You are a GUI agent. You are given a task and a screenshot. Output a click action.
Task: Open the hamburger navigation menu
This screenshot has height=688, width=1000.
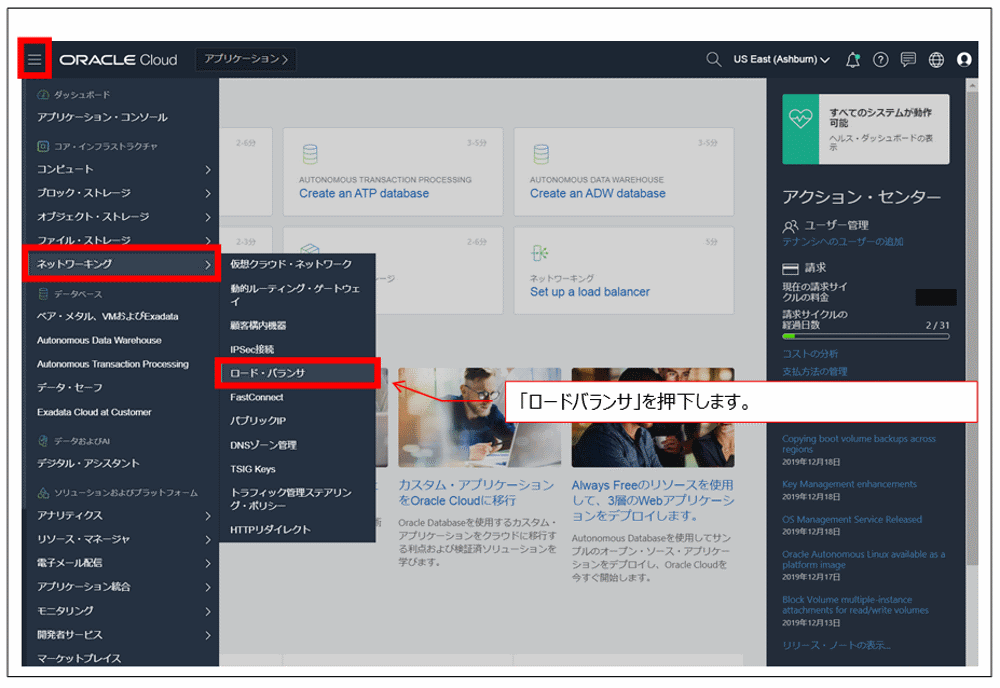coord(35,59)
